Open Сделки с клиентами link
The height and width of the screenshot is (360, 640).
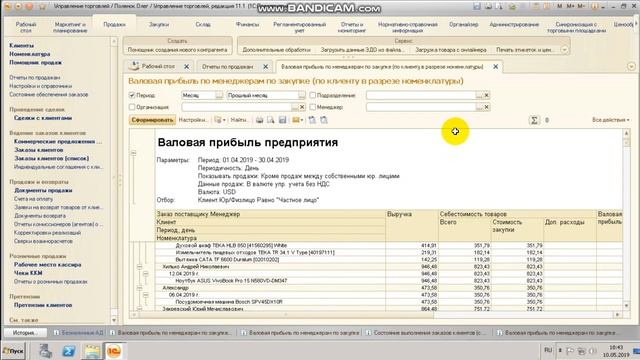click(x=43, y=118)
